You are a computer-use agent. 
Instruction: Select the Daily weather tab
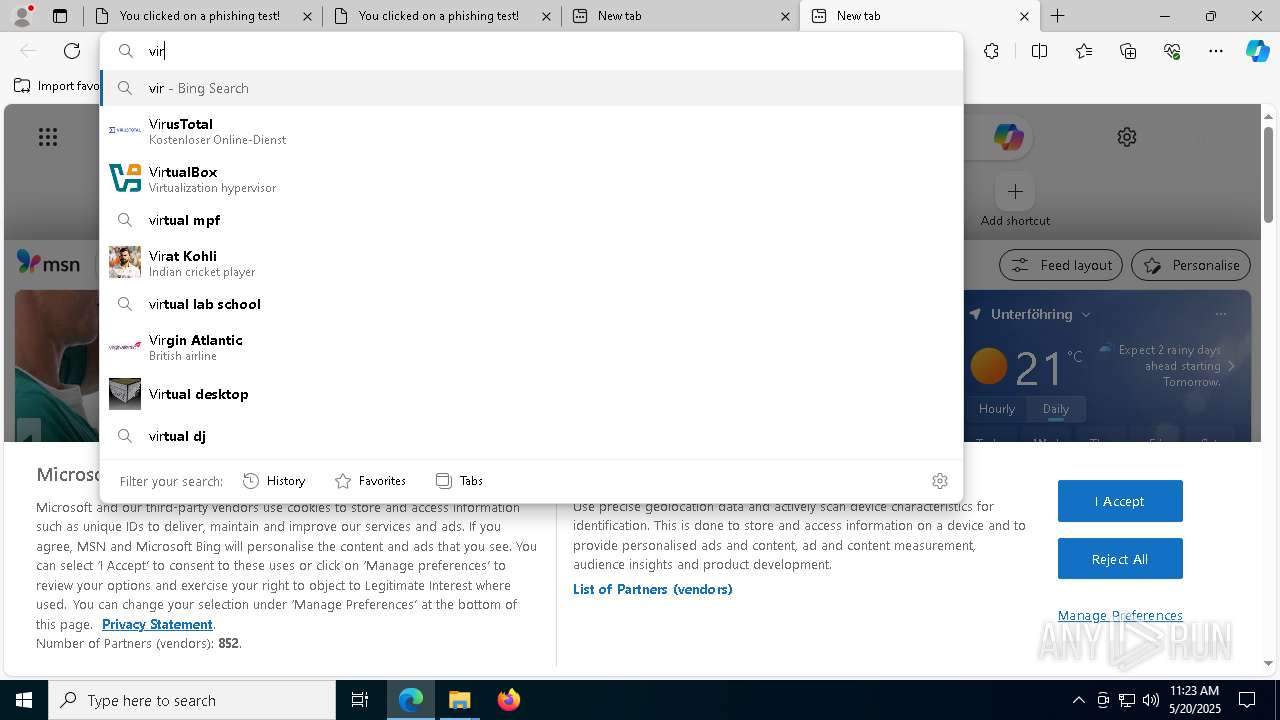[x=1056, y=409]
